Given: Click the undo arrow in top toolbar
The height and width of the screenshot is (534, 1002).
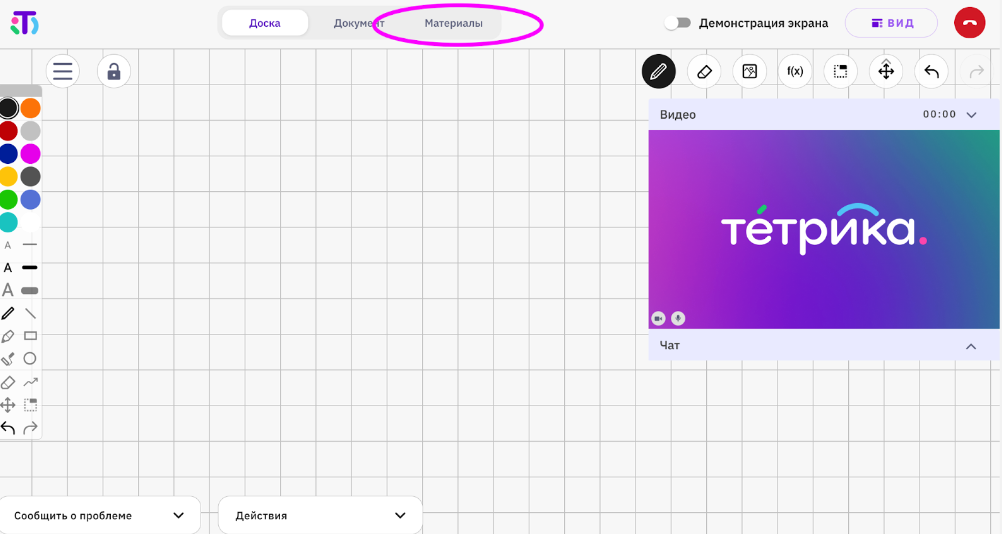Looking at the screenshot, I should [x=931, y=72].
